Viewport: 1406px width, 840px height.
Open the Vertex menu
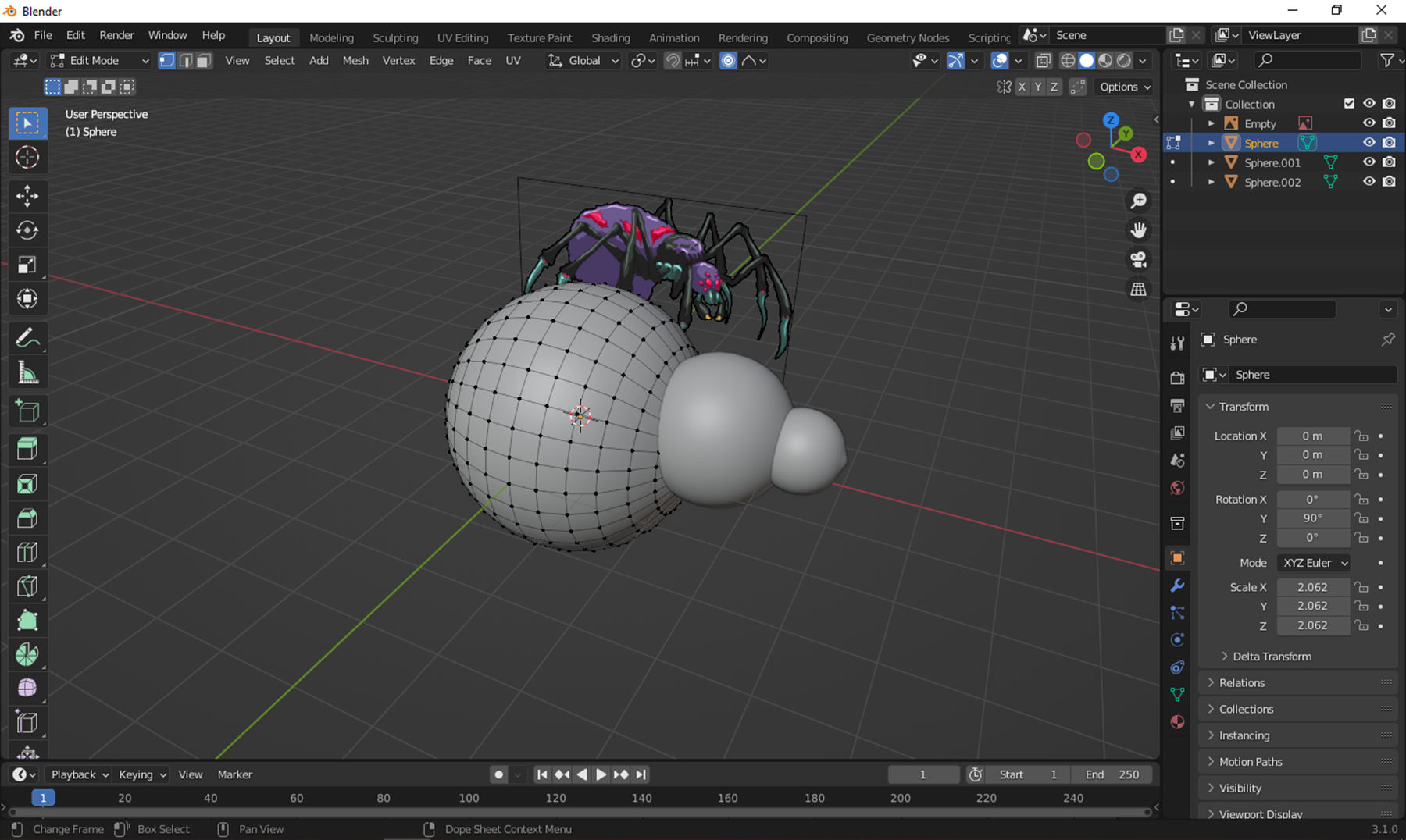click(398, 60)
